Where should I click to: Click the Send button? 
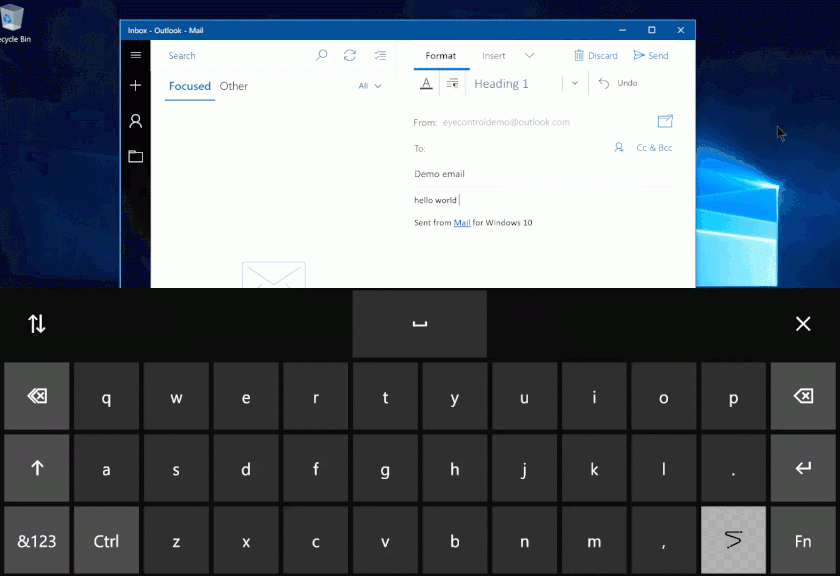(651, 56)
